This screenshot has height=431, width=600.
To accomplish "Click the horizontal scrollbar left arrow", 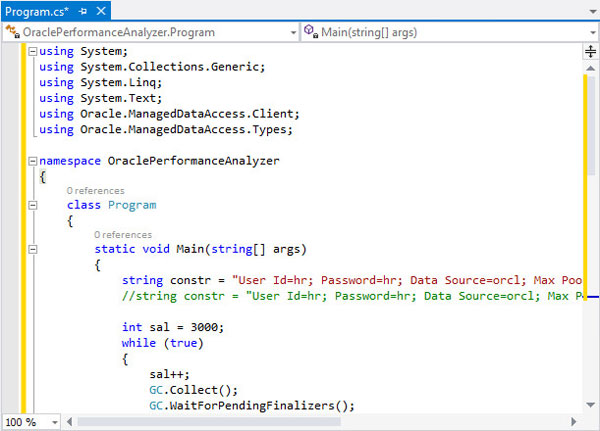I will coord(69,422).
